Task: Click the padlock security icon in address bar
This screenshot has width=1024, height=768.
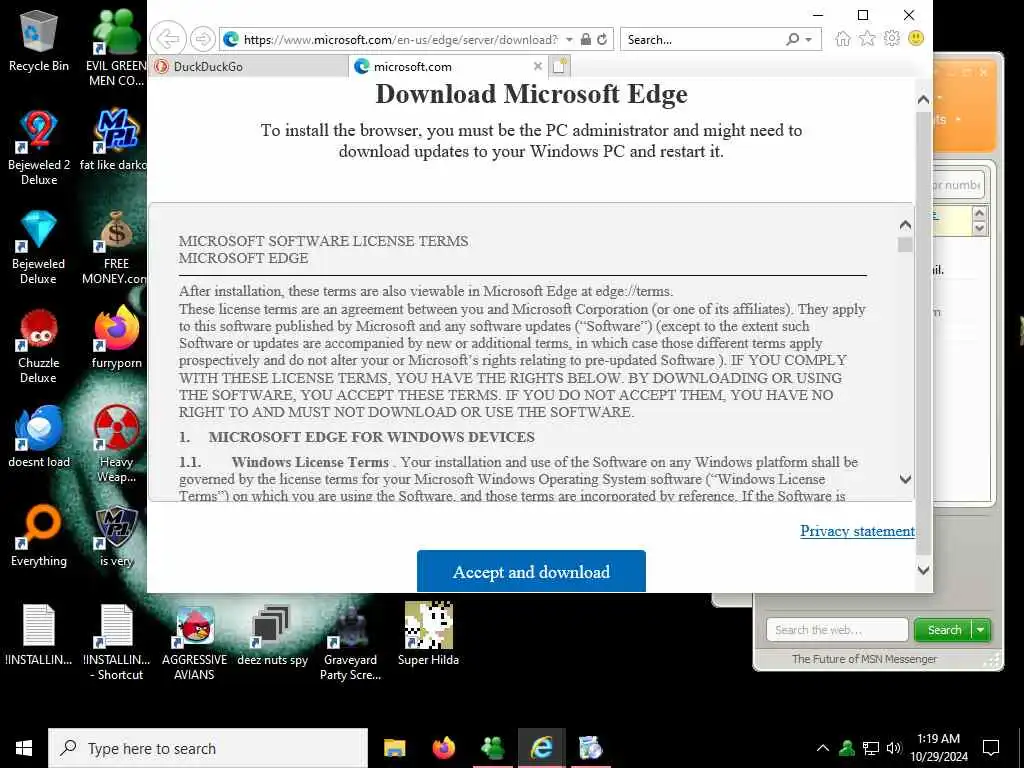Action: tap(586, 39)
